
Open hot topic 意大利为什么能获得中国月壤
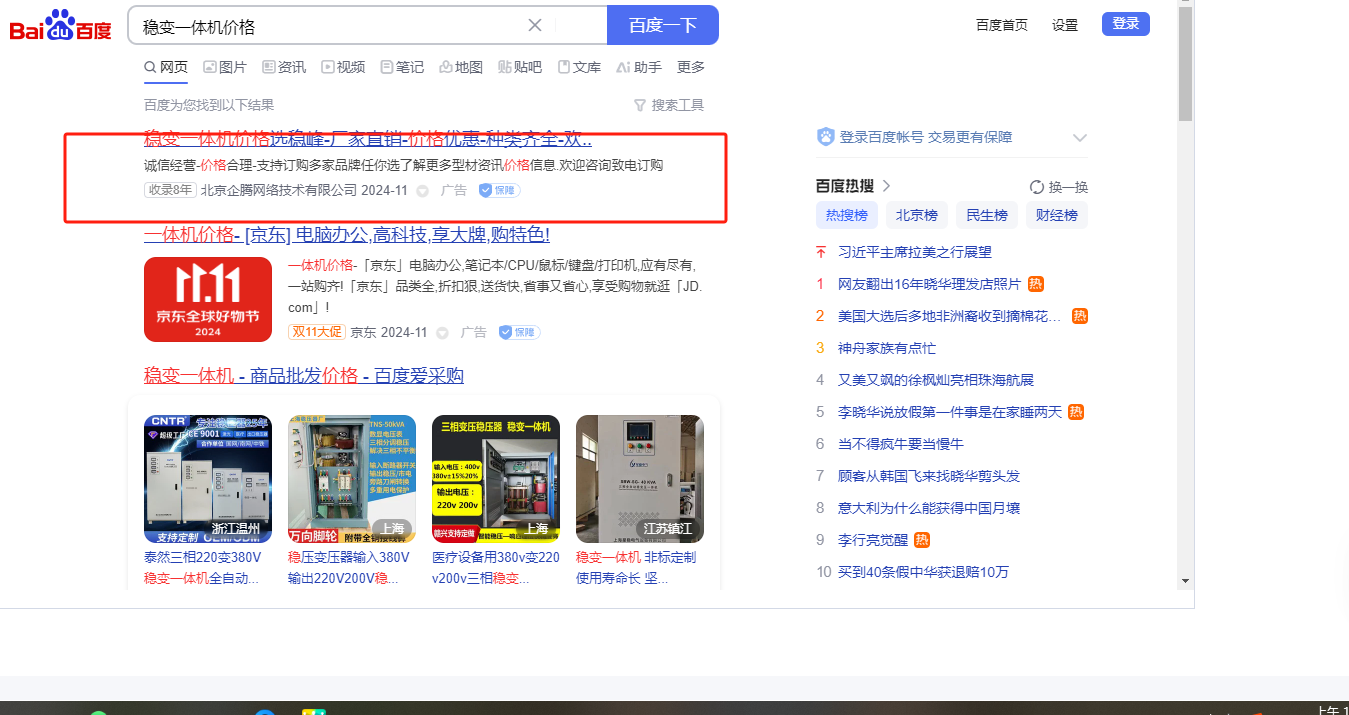929,508
